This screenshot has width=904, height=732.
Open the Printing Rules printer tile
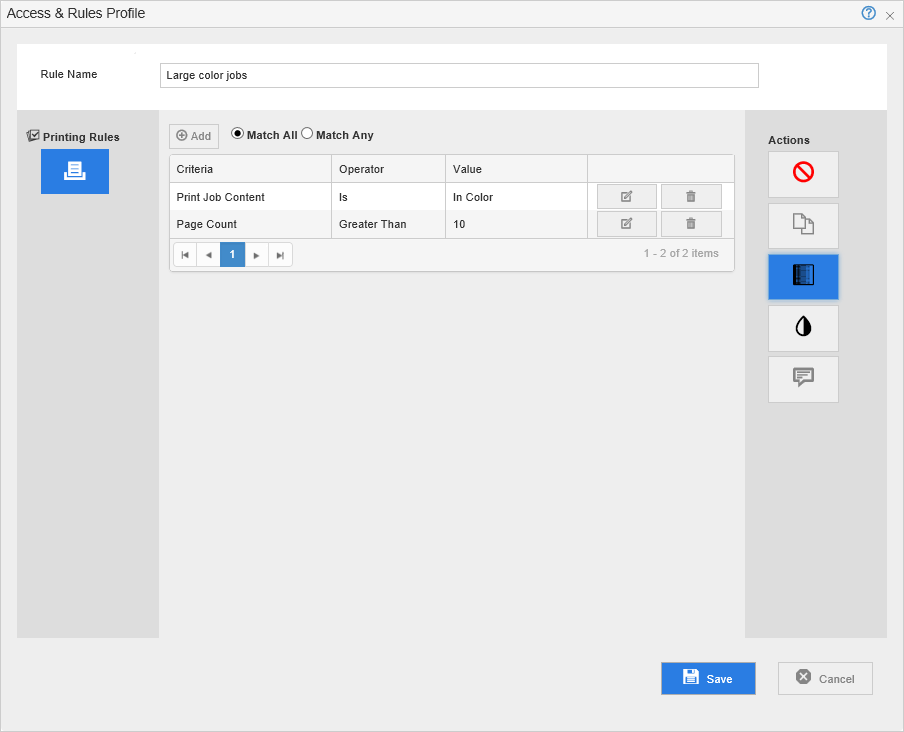[75, 171]
